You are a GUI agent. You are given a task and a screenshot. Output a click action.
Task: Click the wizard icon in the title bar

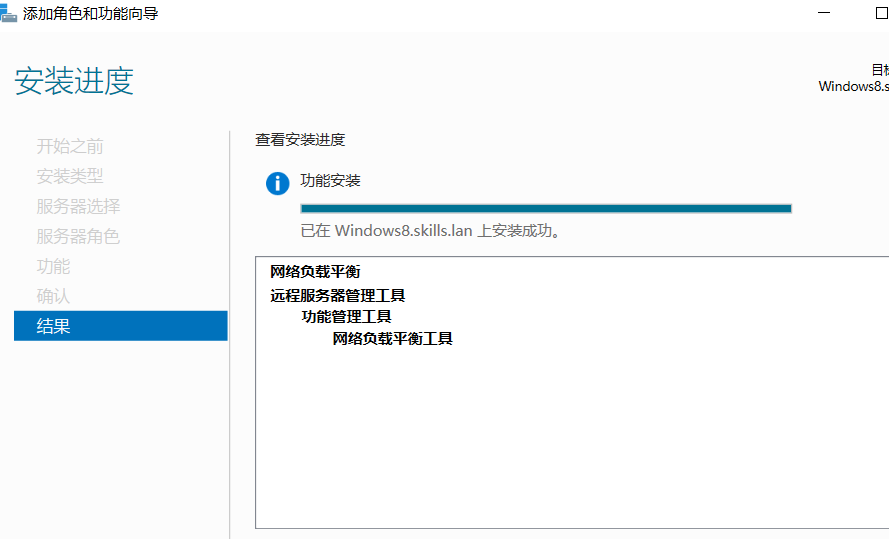tap(8, 13)
